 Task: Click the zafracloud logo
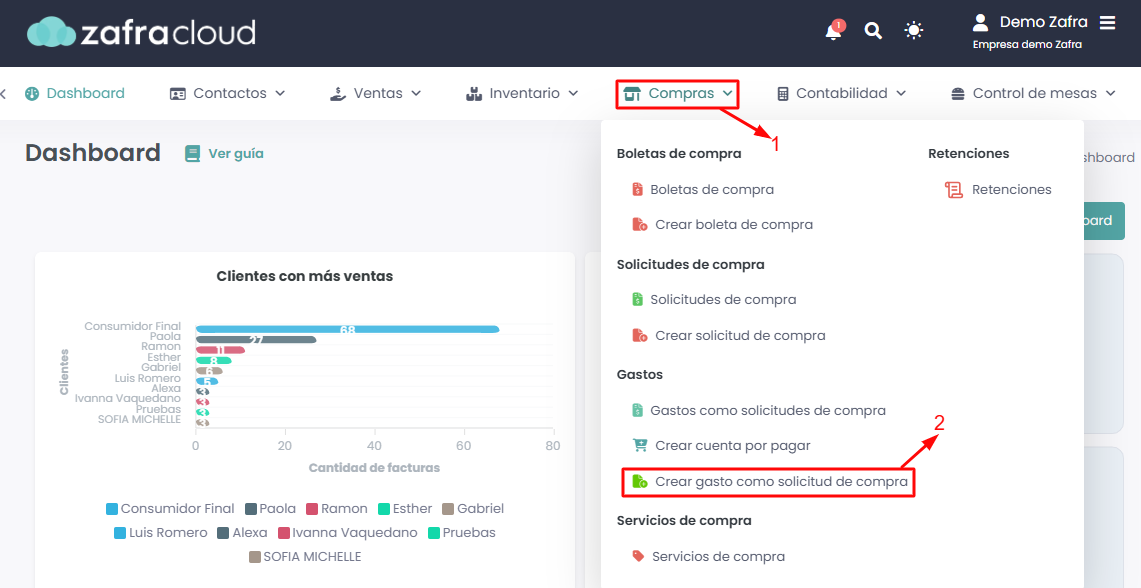141,33
